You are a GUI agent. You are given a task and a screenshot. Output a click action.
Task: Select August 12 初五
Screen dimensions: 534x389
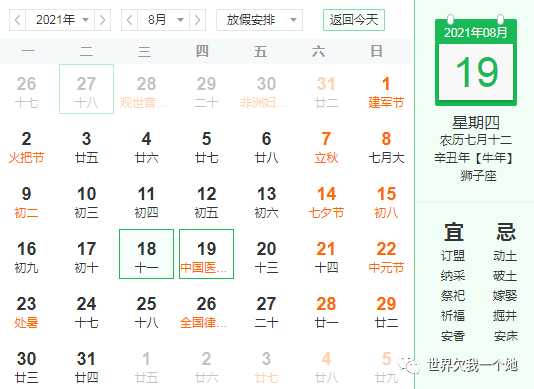[206, 202]
